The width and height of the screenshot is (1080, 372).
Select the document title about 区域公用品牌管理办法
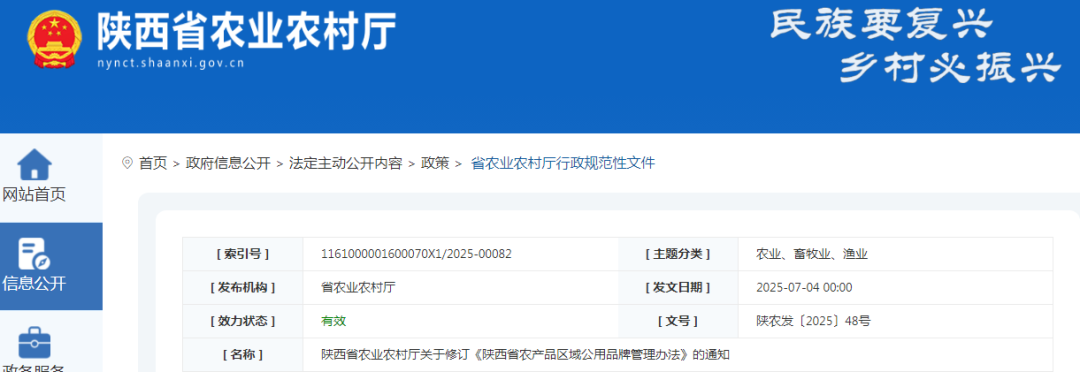pos(525,355)
